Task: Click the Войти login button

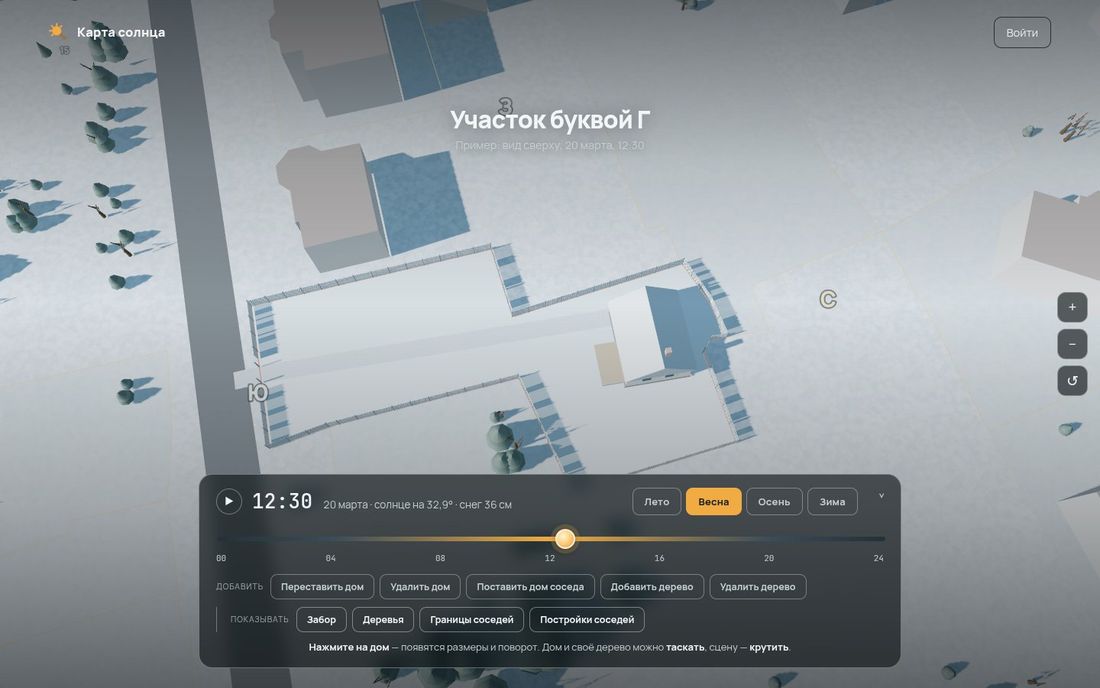Action: point(1022,32)
